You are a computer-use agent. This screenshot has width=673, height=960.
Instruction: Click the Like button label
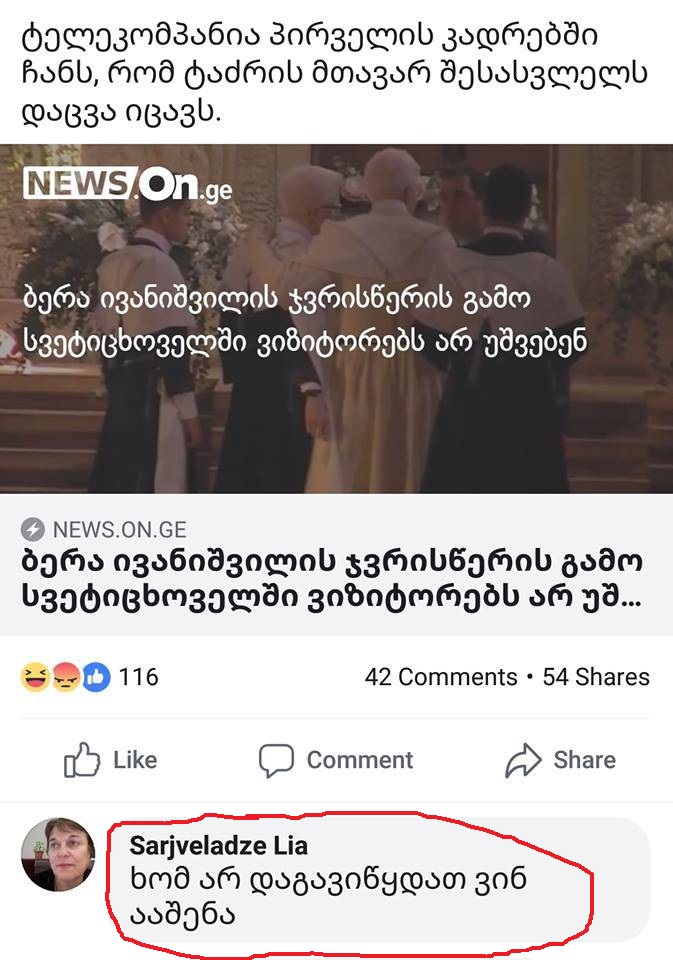coord(135,760)
